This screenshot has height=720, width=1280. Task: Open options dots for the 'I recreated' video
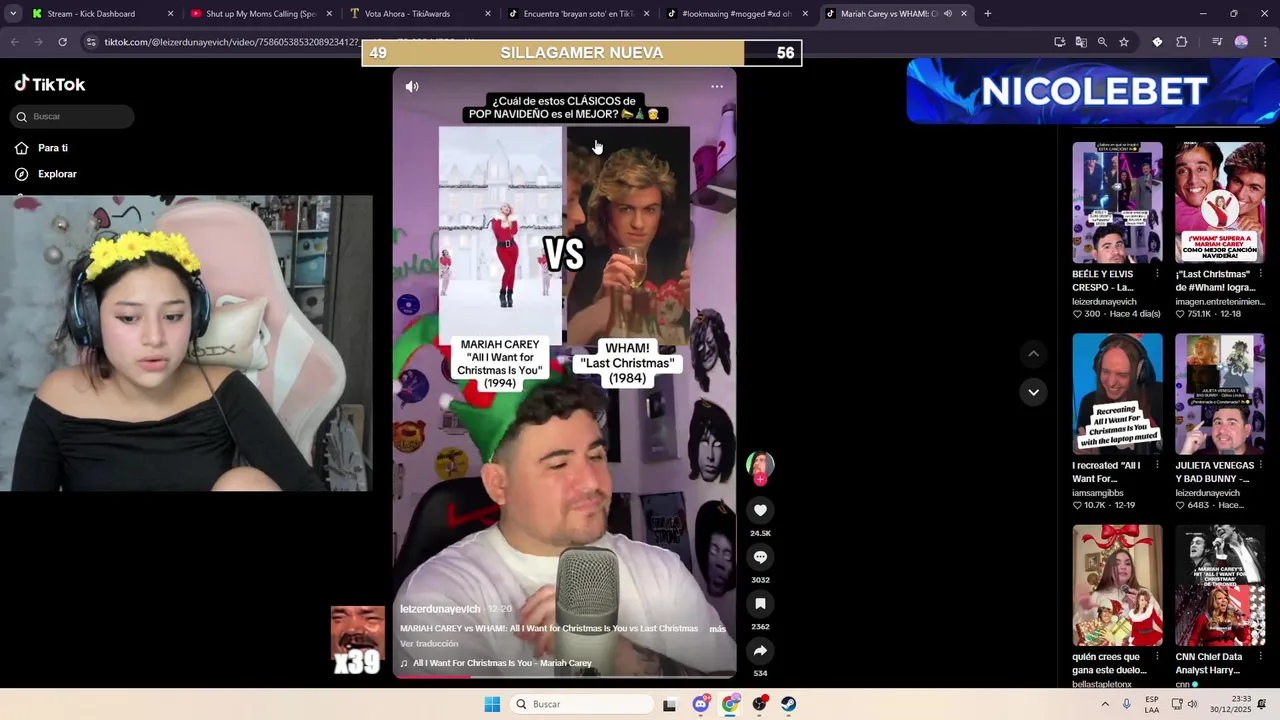(x=1157, y=466)
